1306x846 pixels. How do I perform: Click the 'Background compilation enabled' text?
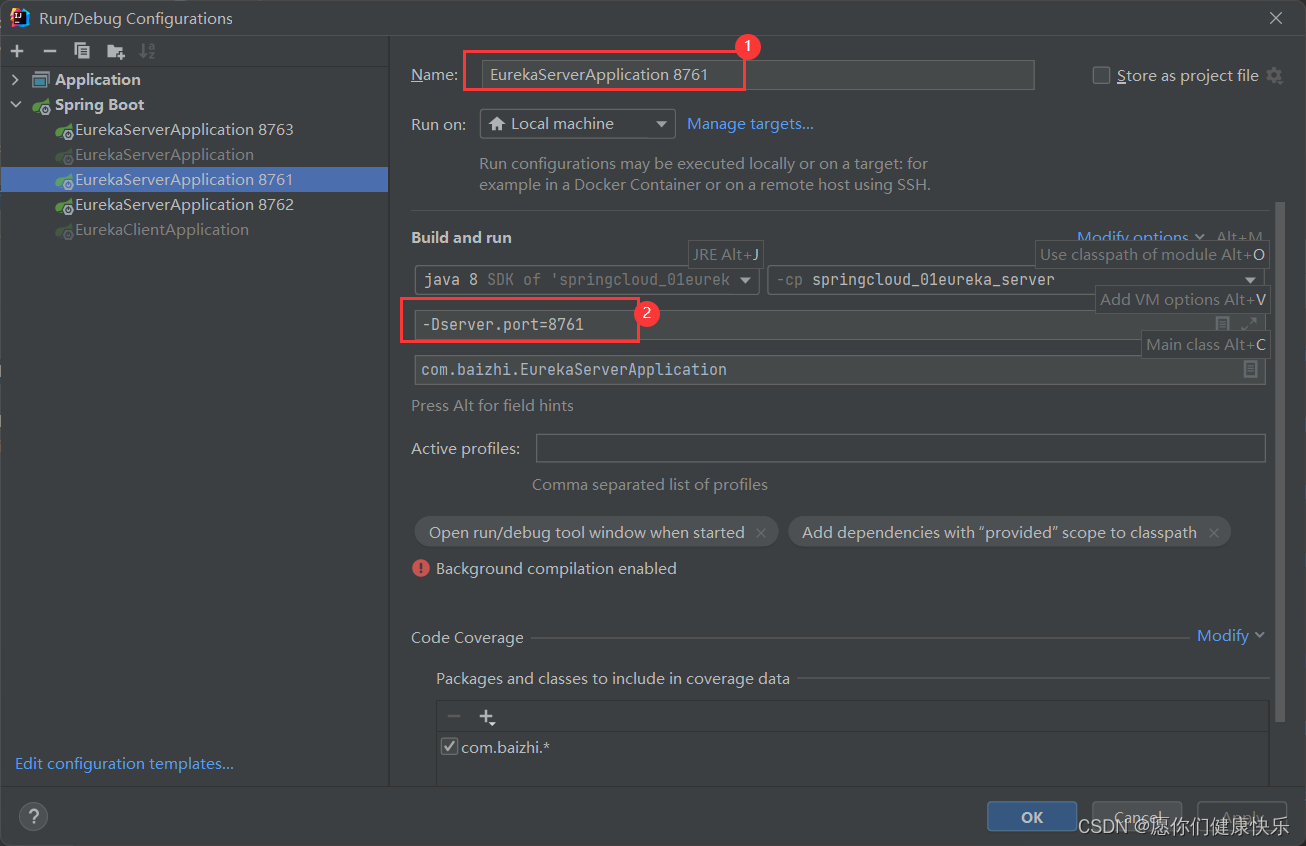click(x=556, y=568)
